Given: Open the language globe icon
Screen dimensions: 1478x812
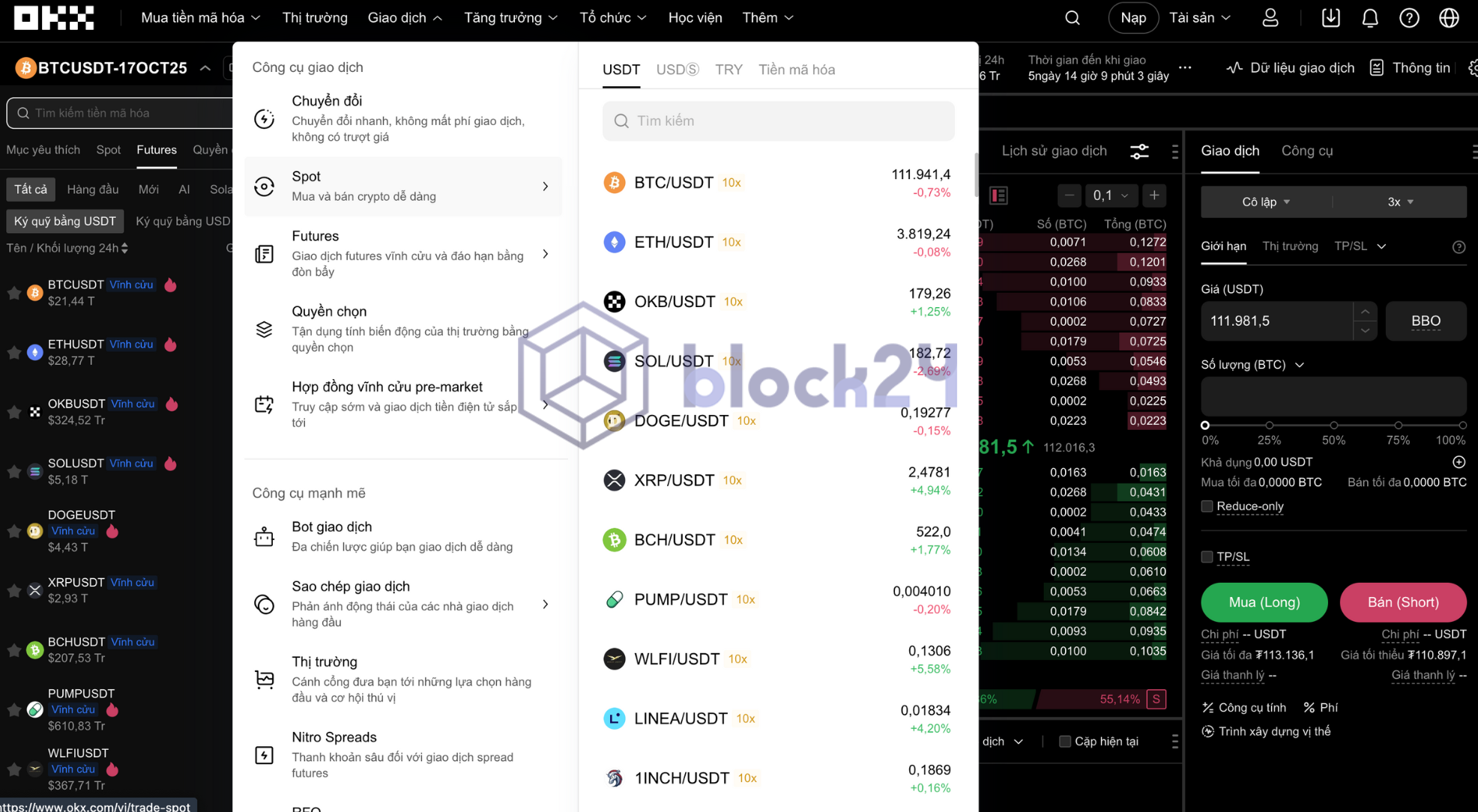Looking at the screenshot, I should 1449,18.
